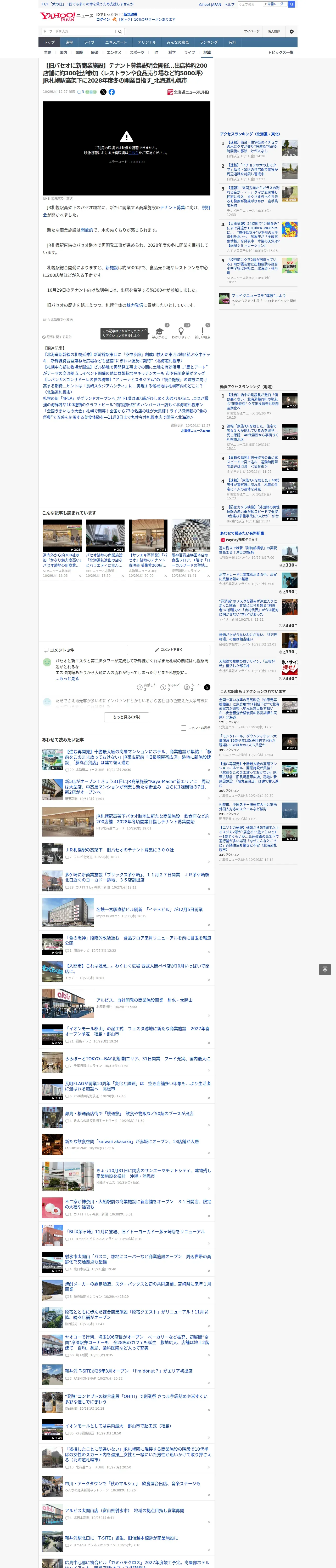Select the ランキング navigation tab

[209, 43]
